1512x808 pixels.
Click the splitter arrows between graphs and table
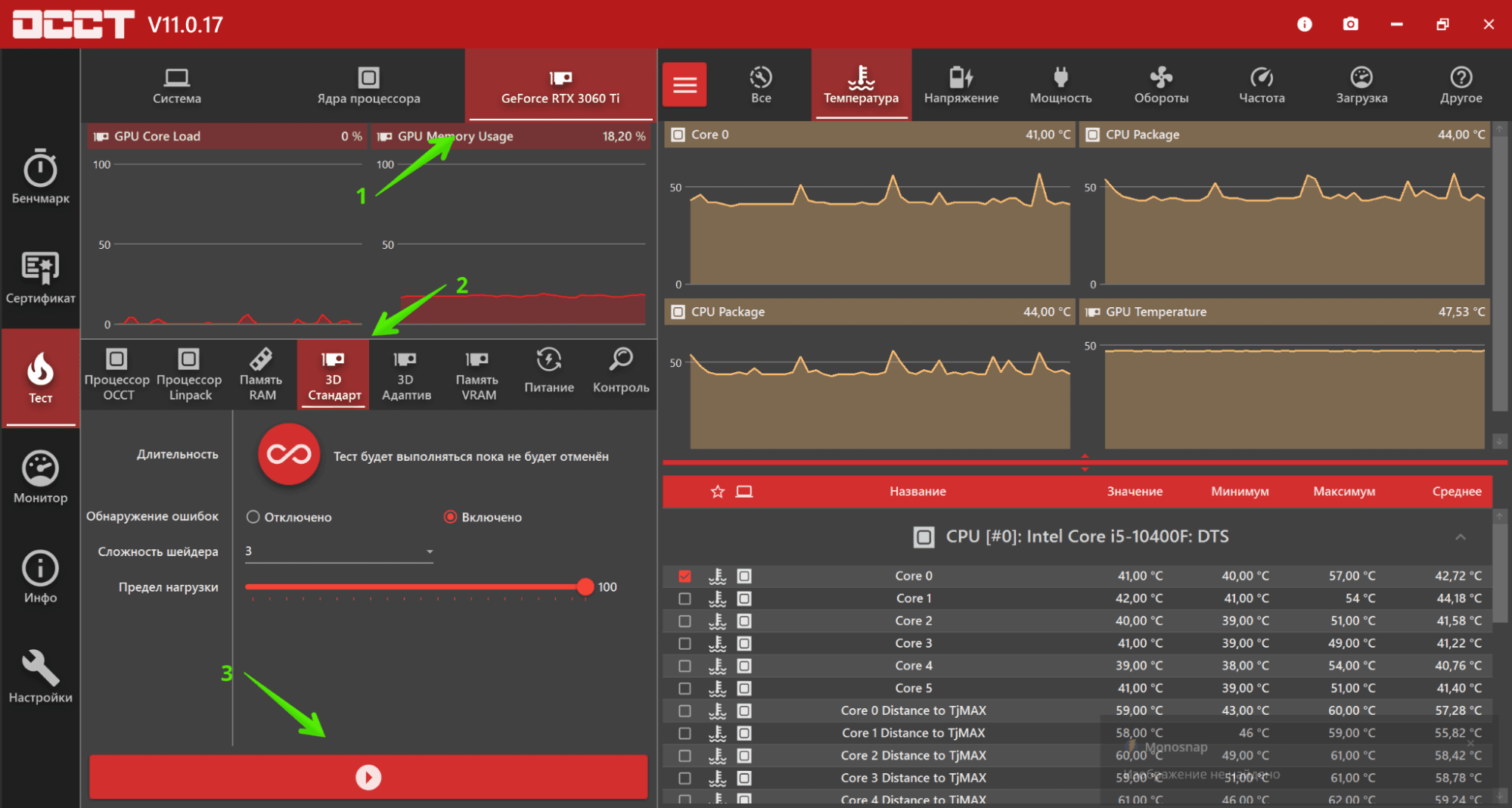pos(1085,462)
